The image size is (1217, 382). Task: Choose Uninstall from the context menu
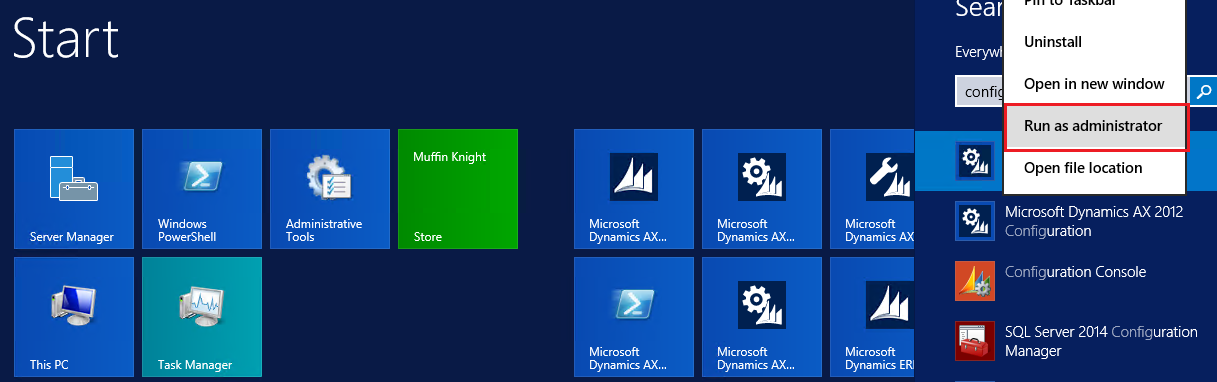click(1095, 42)
